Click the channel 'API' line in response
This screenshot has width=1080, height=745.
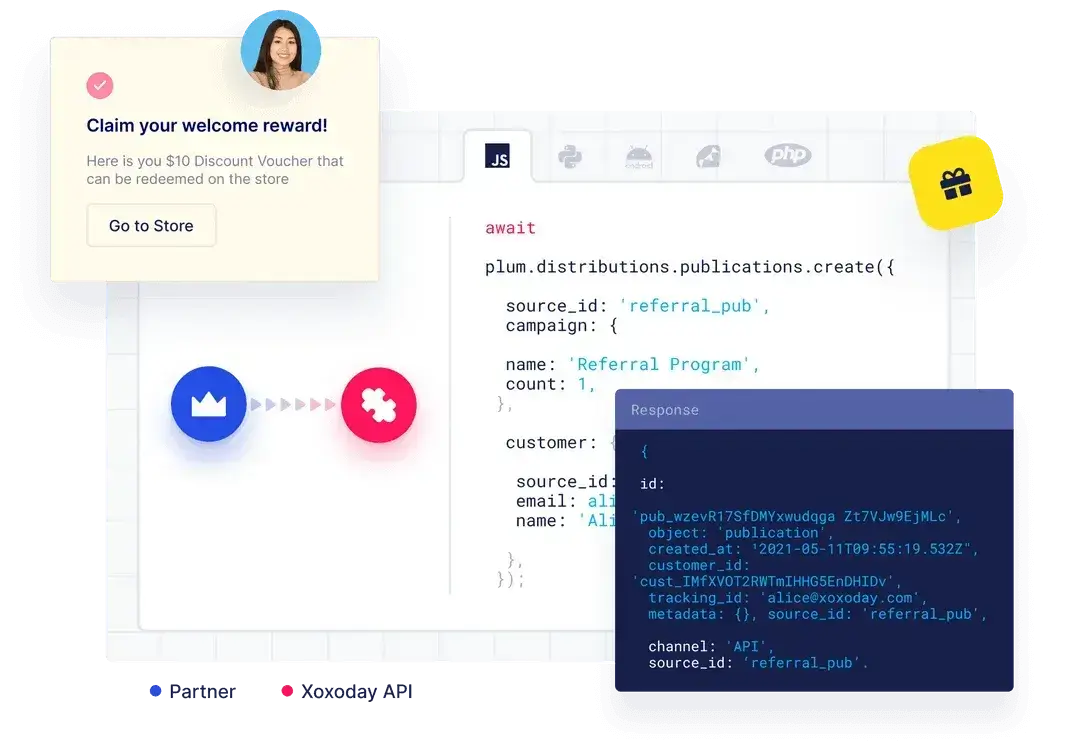pos(710,647)
